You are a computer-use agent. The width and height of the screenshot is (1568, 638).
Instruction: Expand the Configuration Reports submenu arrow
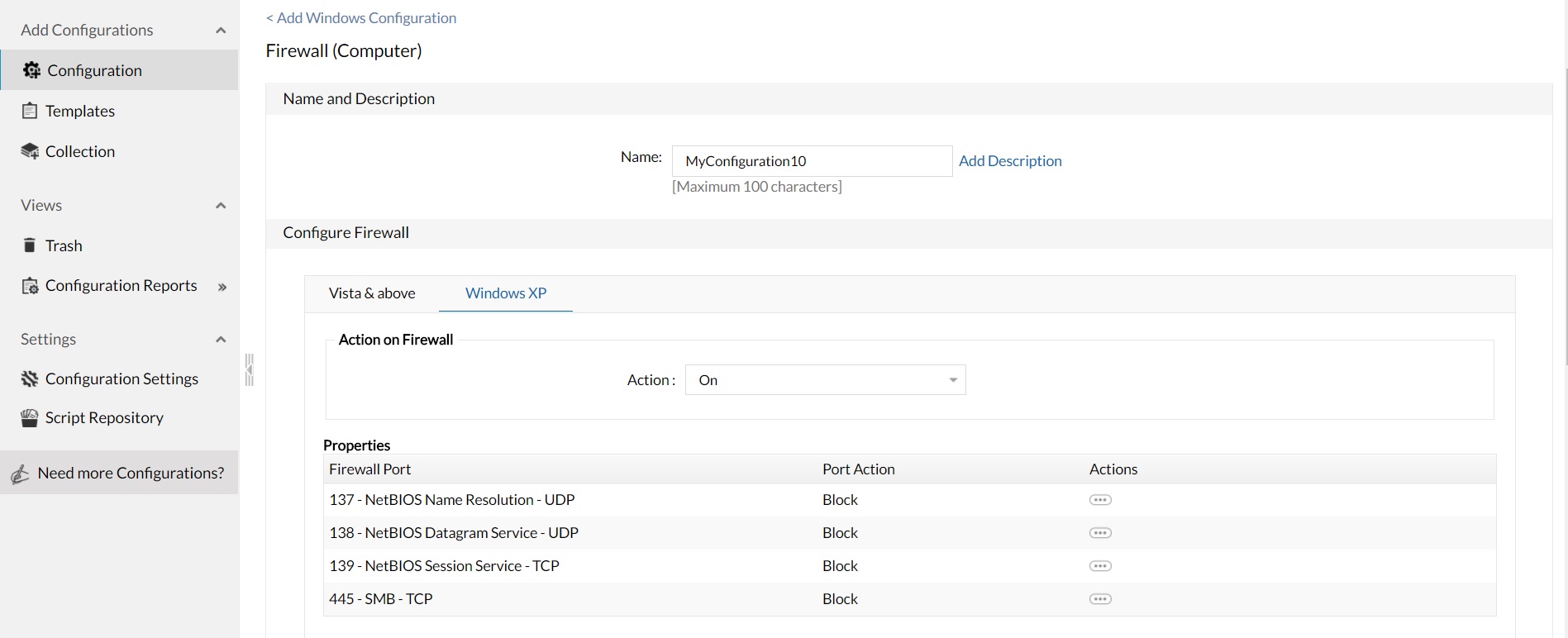[x=222, y=287]
